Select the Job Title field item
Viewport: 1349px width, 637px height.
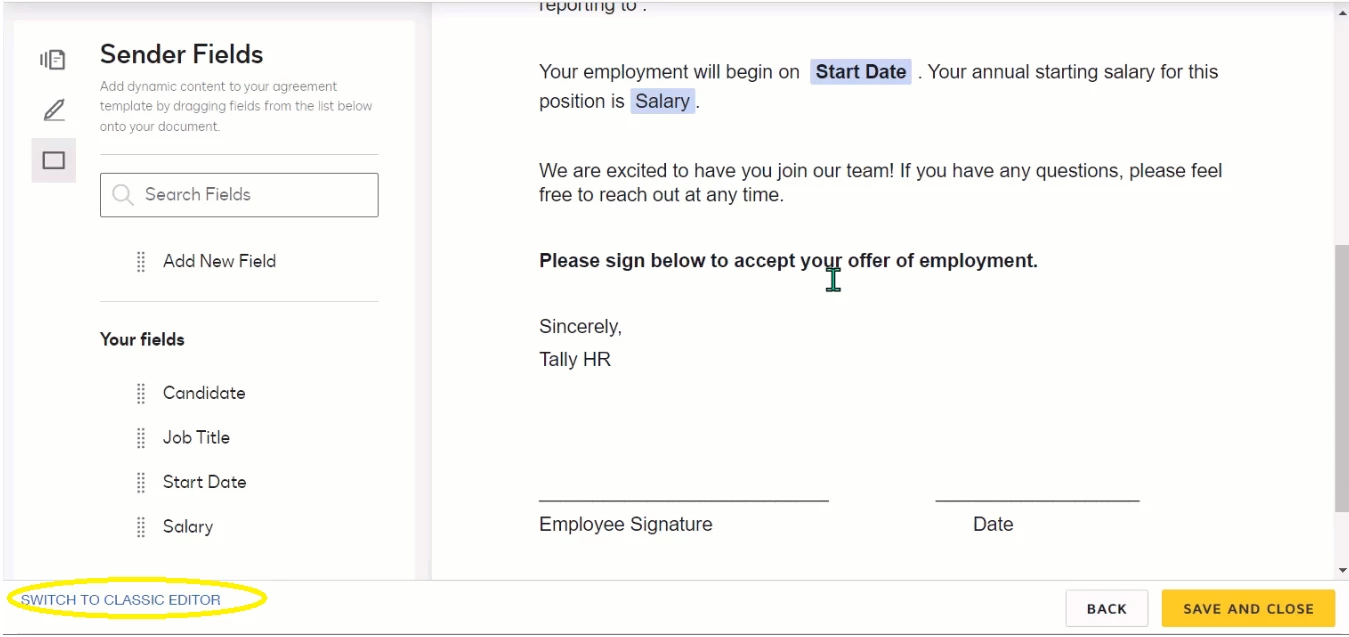196,438
